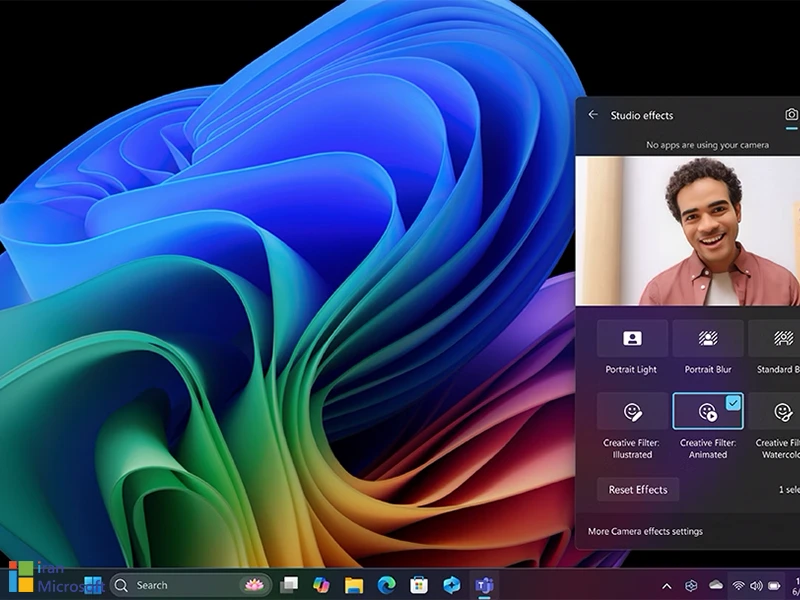Open the camera tab icon in Studio effects

pos(791,114)
